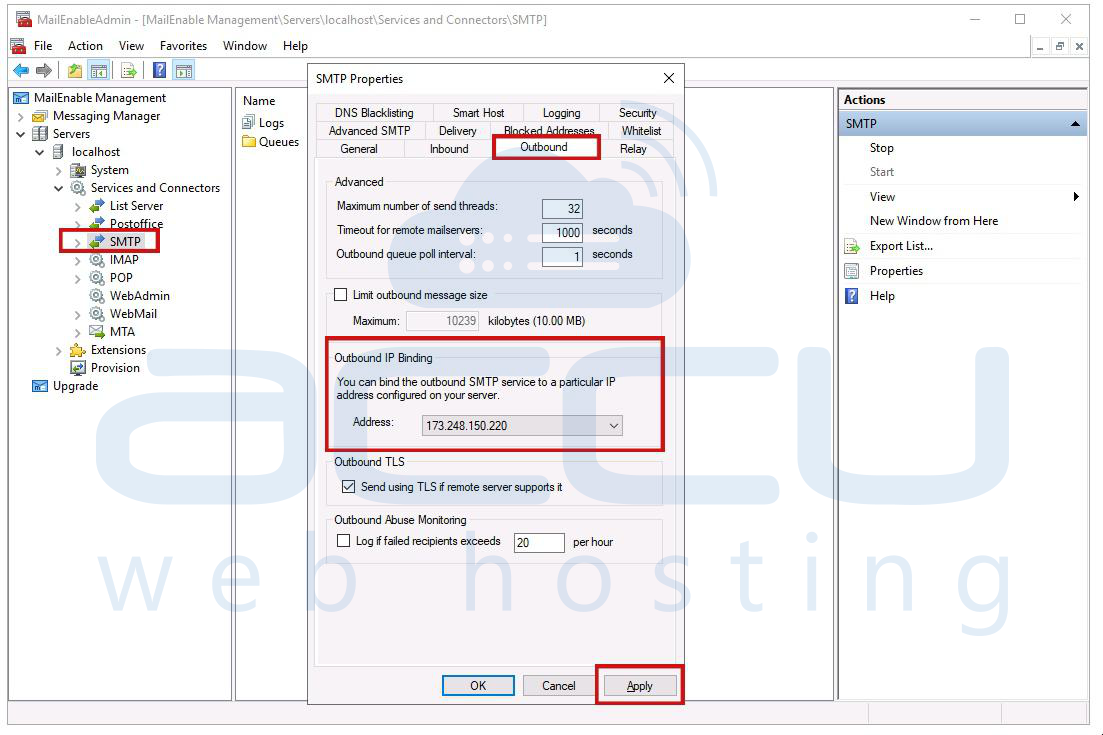The image size is (1103, 735).
Task: Click the Timeout for remote mailservers field
Action: point(562,232)
